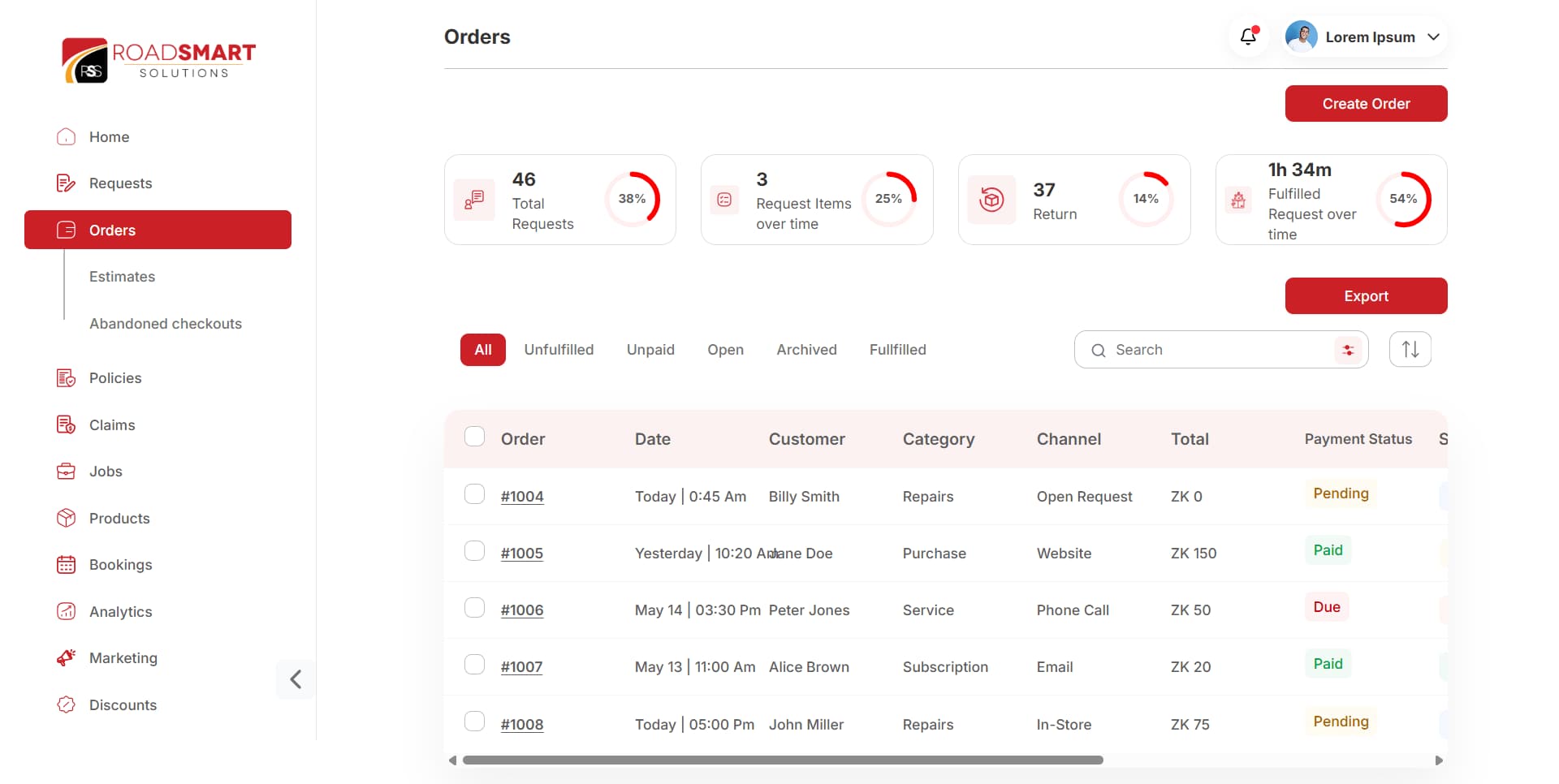The height and width of the screenshot is (784, 1559).
Task: Open order #1006 link
Action: coord(522,610)
